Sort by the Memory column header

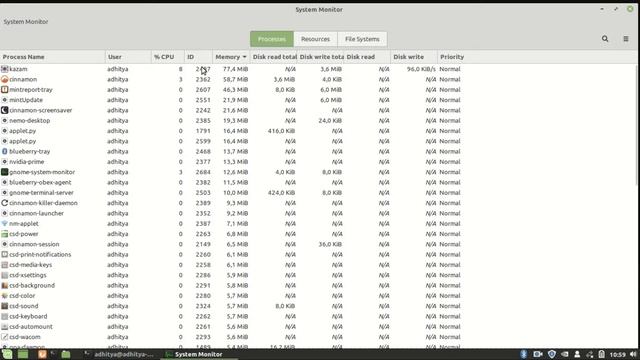click(231, 57)
